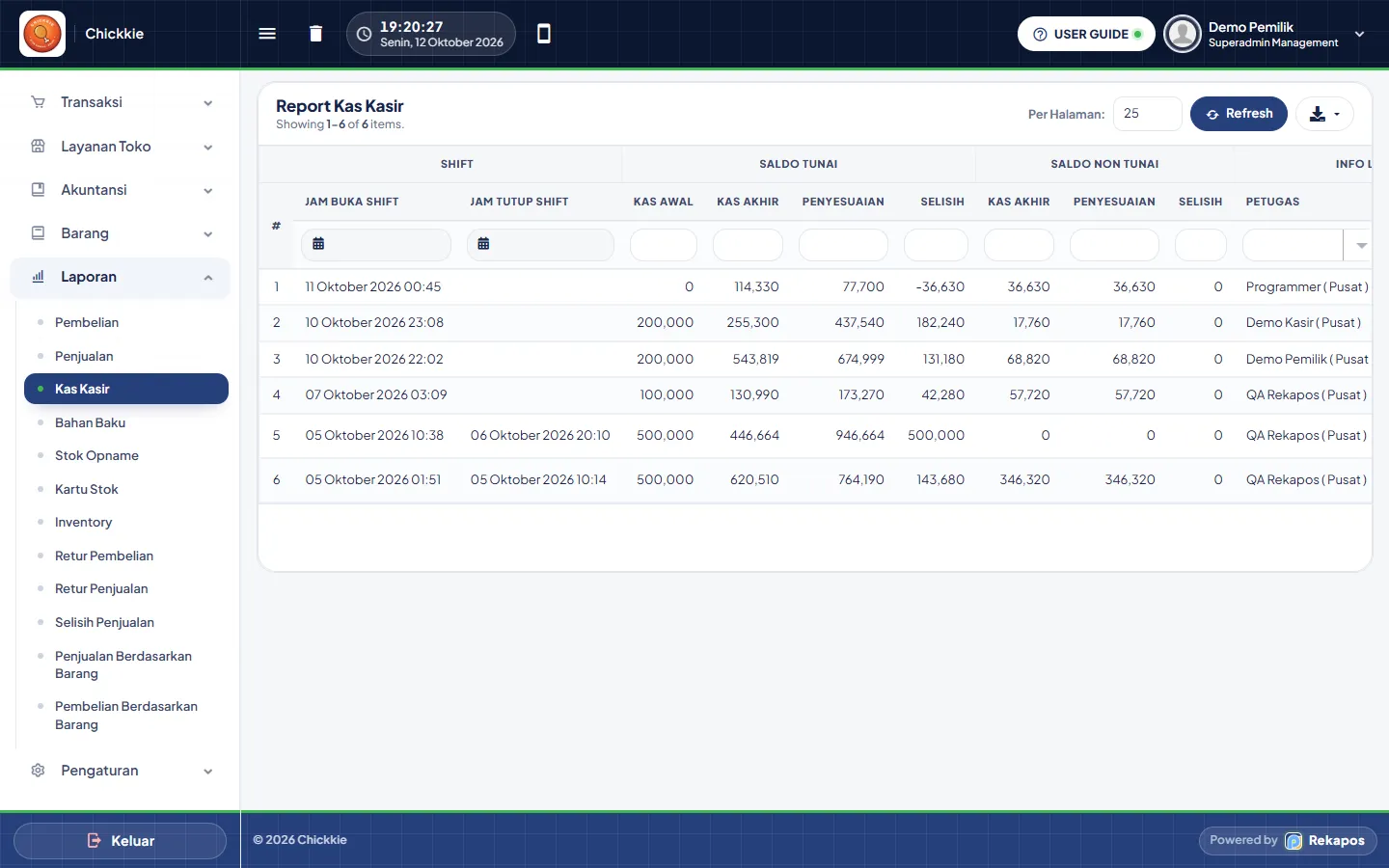Open Retur Pembelian report
This screenshot has width=1389, height=868.
(x=104, y=556)
